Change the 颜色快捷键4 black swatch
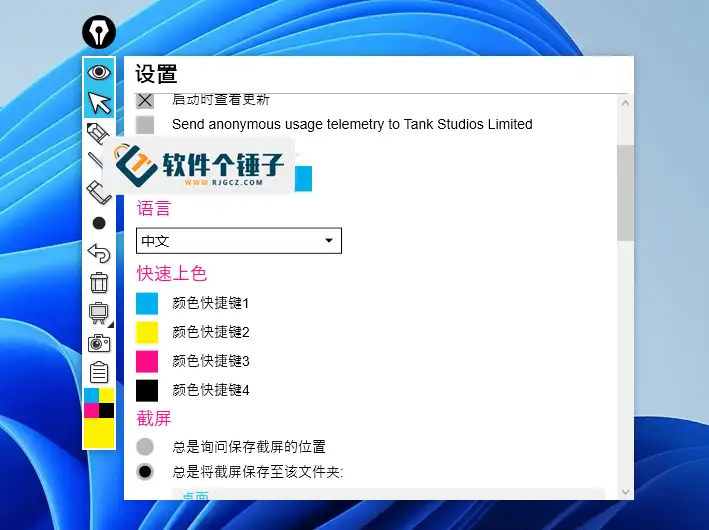The image size is (709, 530). click(147, 390)
